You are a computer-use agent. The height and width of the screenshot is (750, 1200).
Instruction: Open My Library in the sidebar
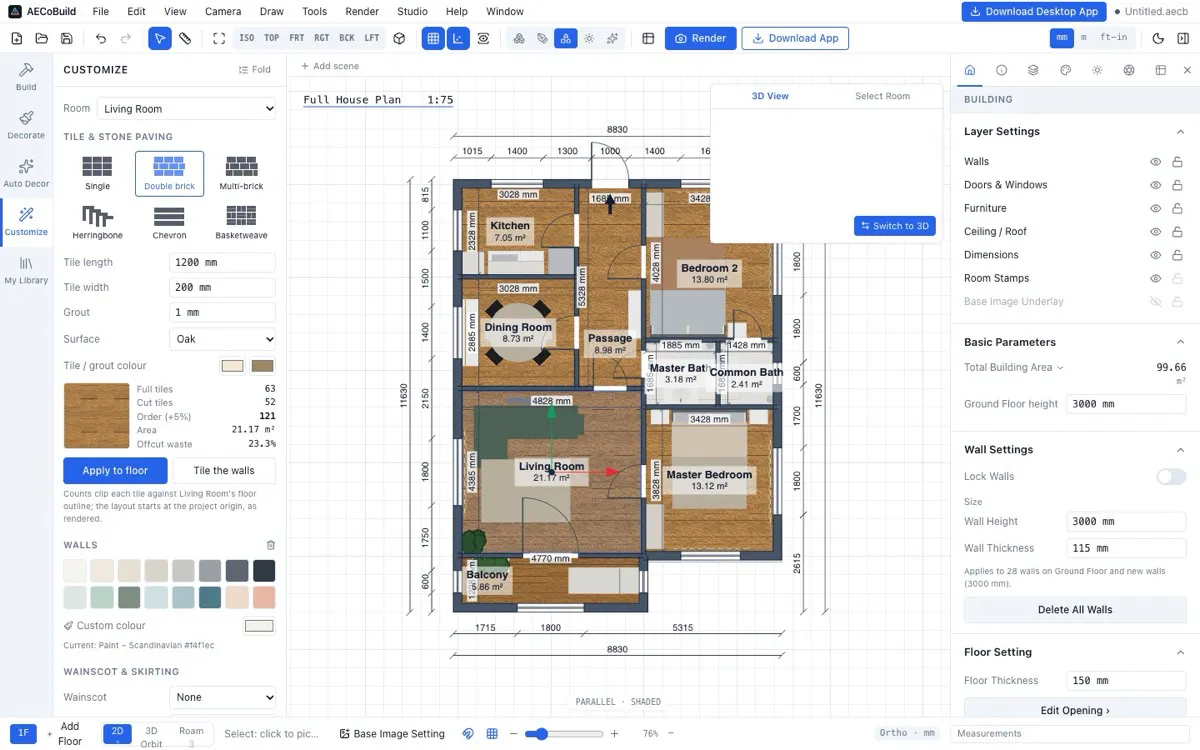(x=26, y=270)
